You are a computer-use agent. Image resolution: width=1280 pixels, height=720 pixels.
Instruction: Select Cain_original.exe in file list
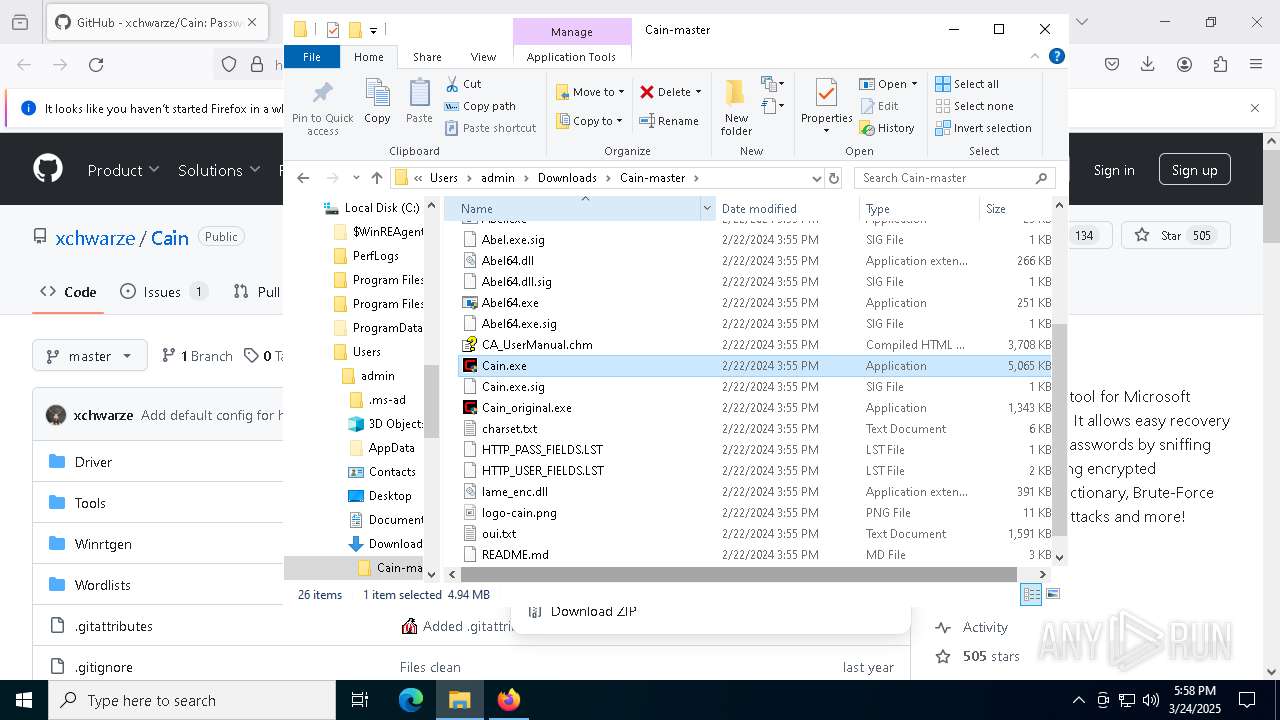(526, 408)
